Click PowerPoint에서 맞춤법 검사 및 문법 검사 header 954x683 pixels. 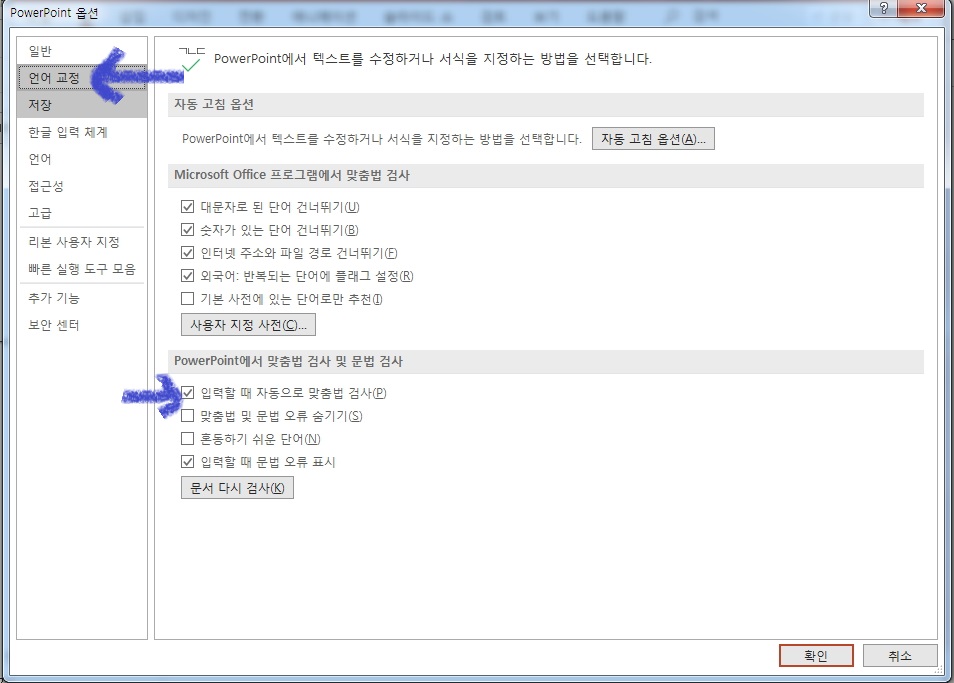pyautogui.click(x=545, y=361)
